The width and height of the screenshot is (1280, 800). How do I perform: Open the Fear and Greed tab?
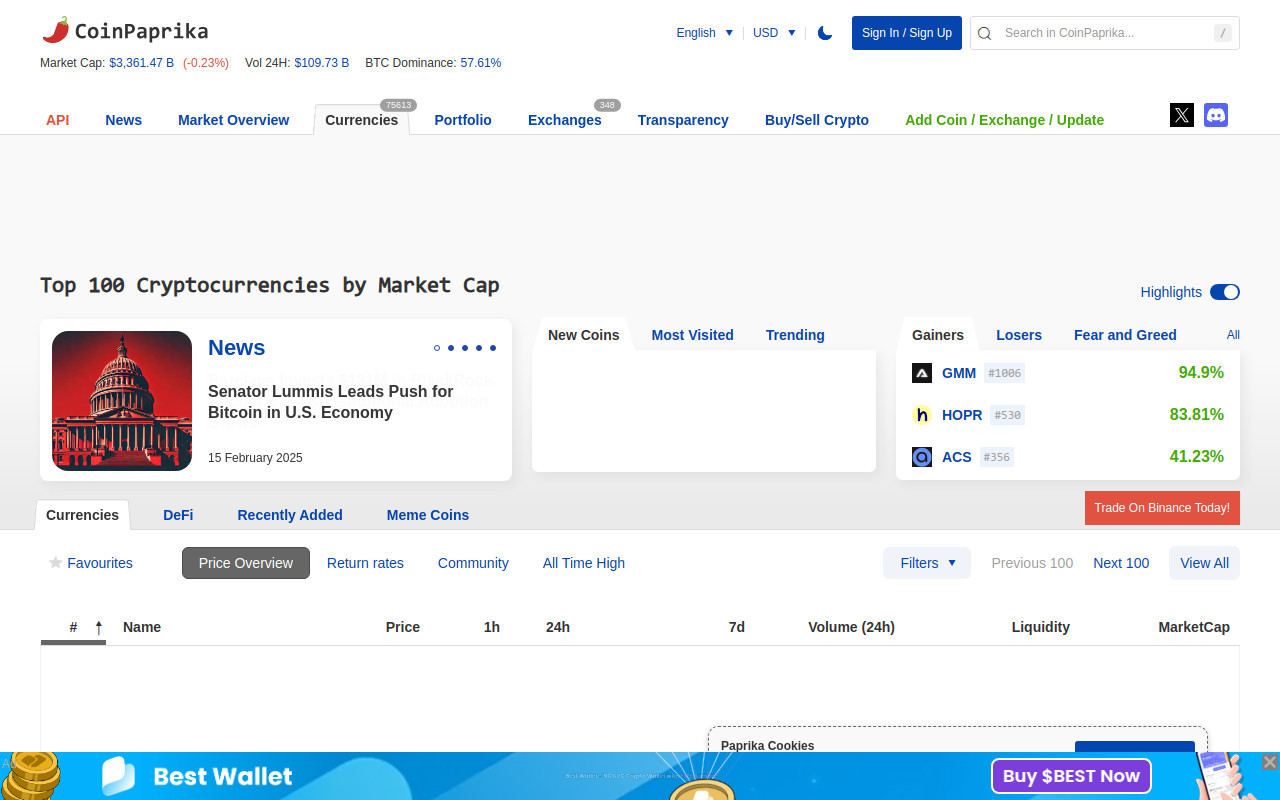[x=1125, y=335]
